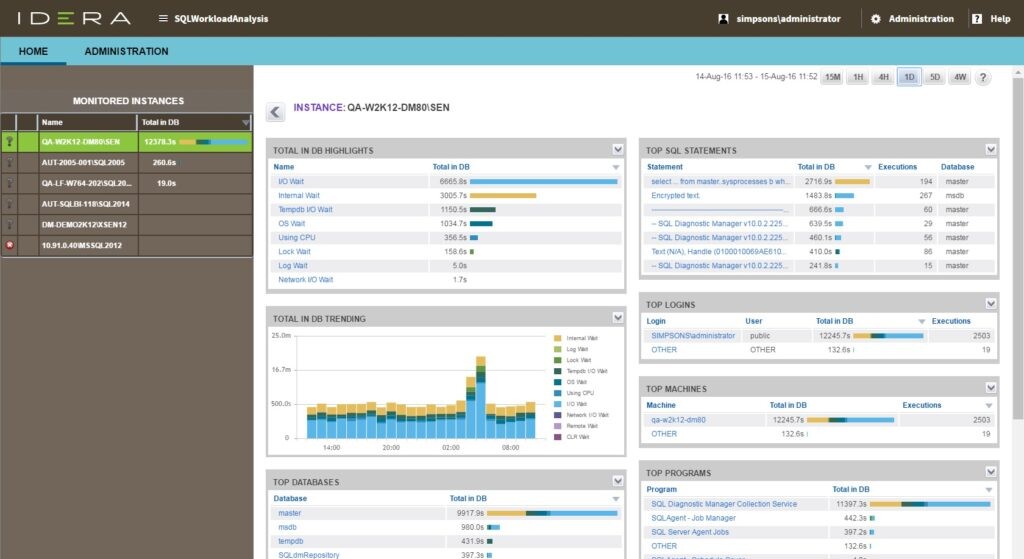Switch time range to 1H

[857, 78]
